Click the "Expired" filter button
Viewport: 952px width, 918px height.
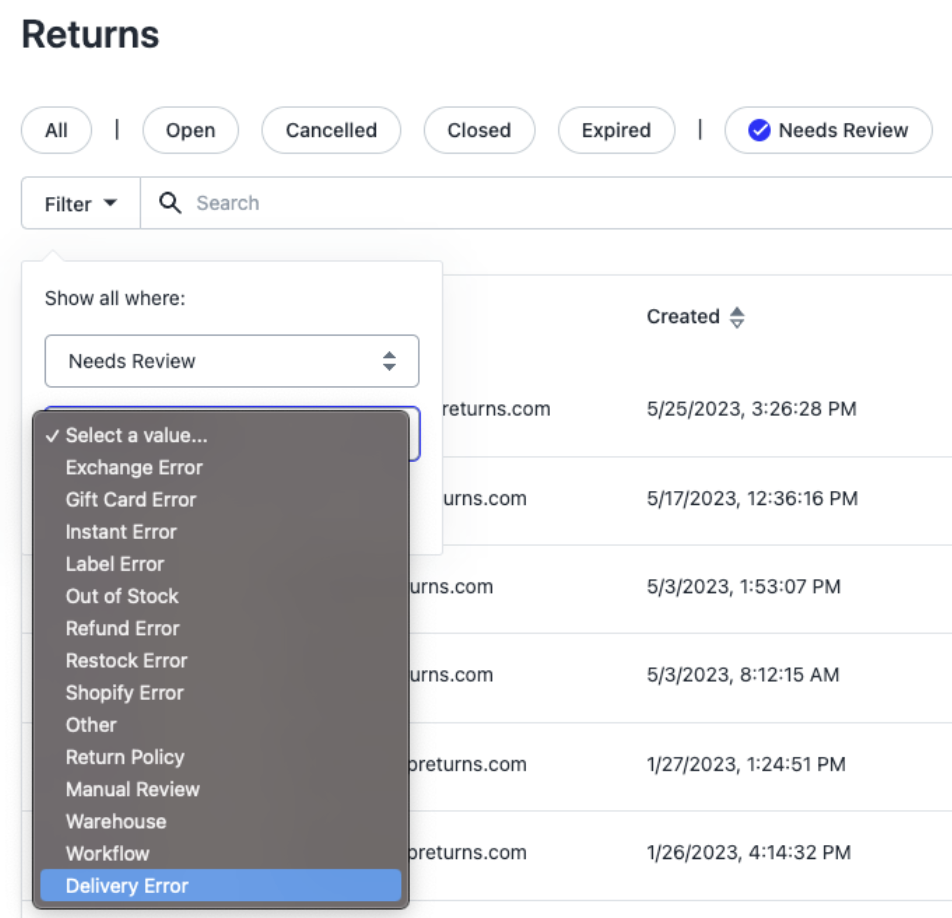tap(616, 130)
